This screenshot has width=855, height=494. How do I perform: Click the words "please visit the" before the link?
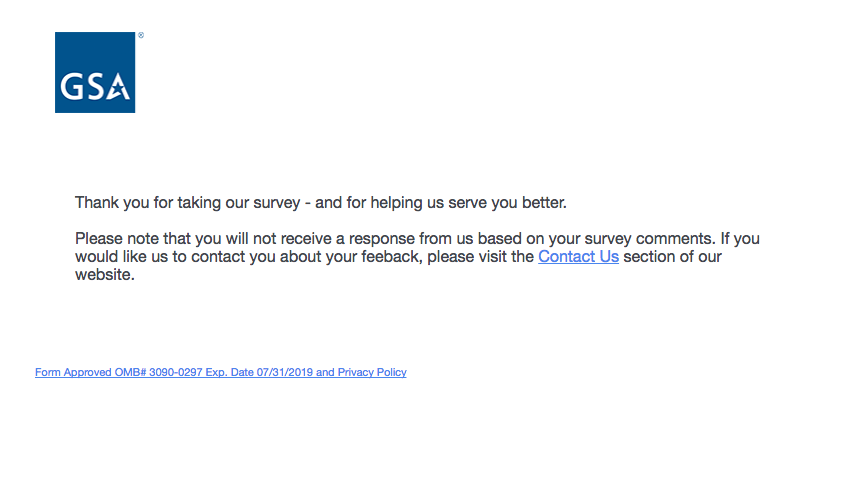481,257
